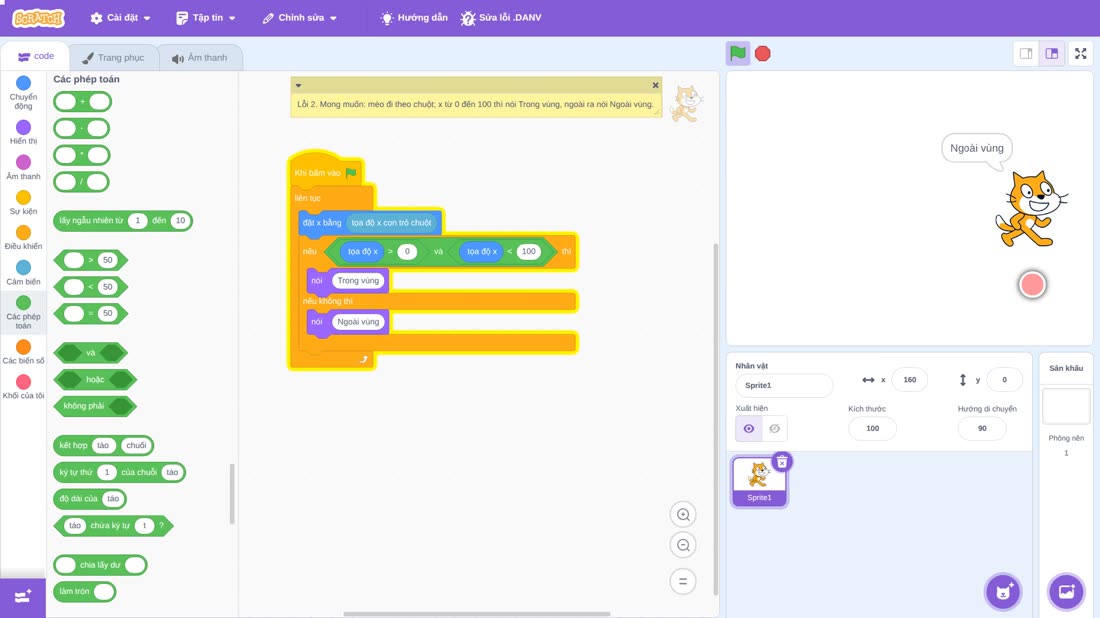Open the Tập tin file menu

point(206,18)
